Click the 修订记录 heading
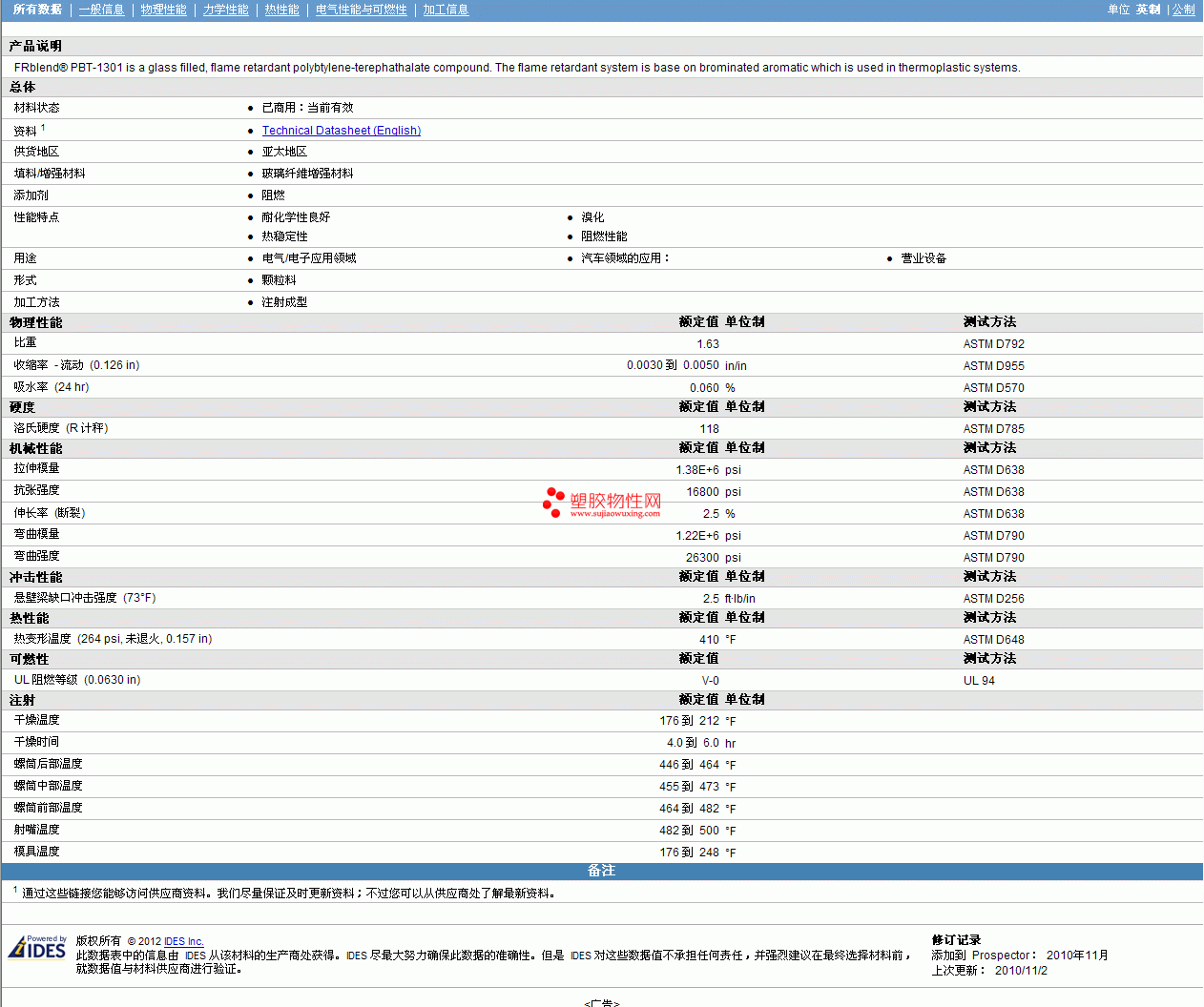This screenshot has width=1204, height=1007. point(956,940)
